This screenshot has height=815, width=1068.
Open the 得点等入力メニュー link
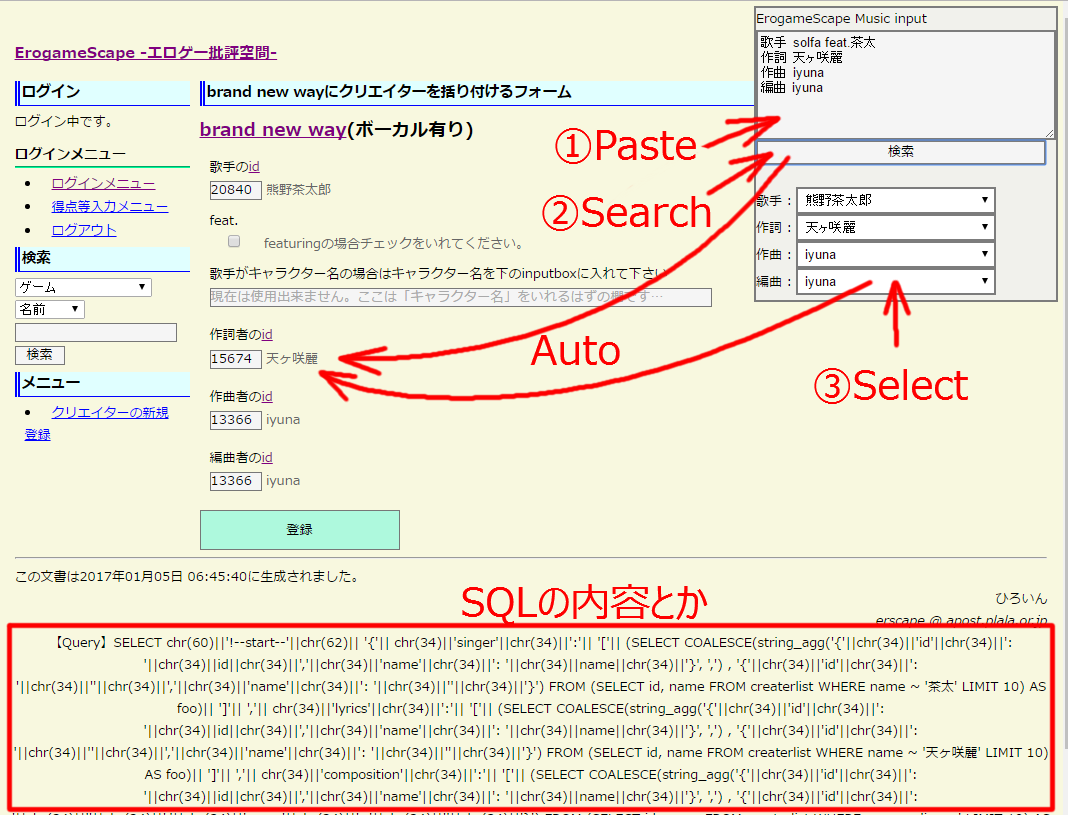(x=109, y=207)
